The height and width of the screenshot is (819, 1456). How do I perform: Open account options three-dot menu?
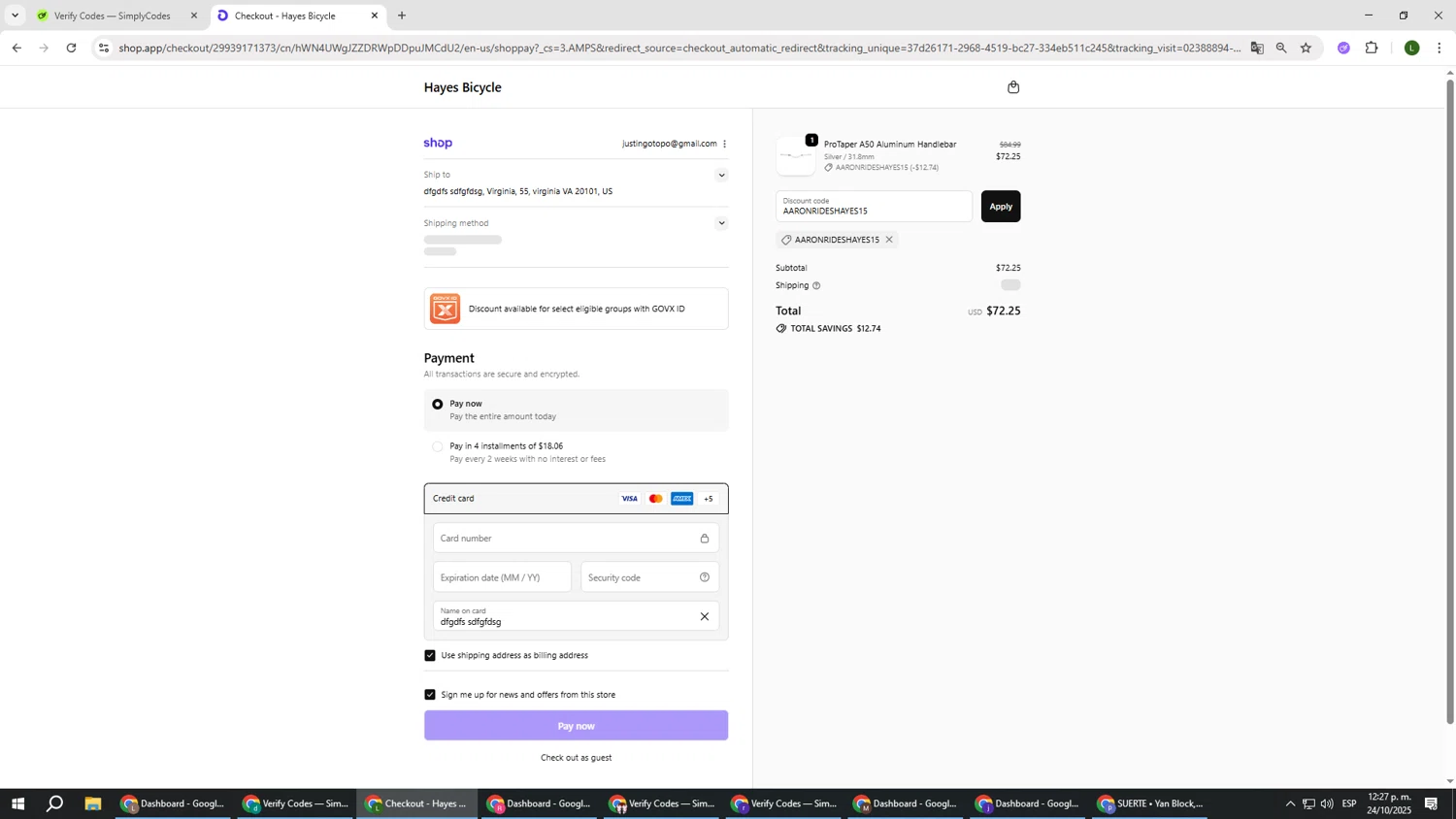pos(724,144)
